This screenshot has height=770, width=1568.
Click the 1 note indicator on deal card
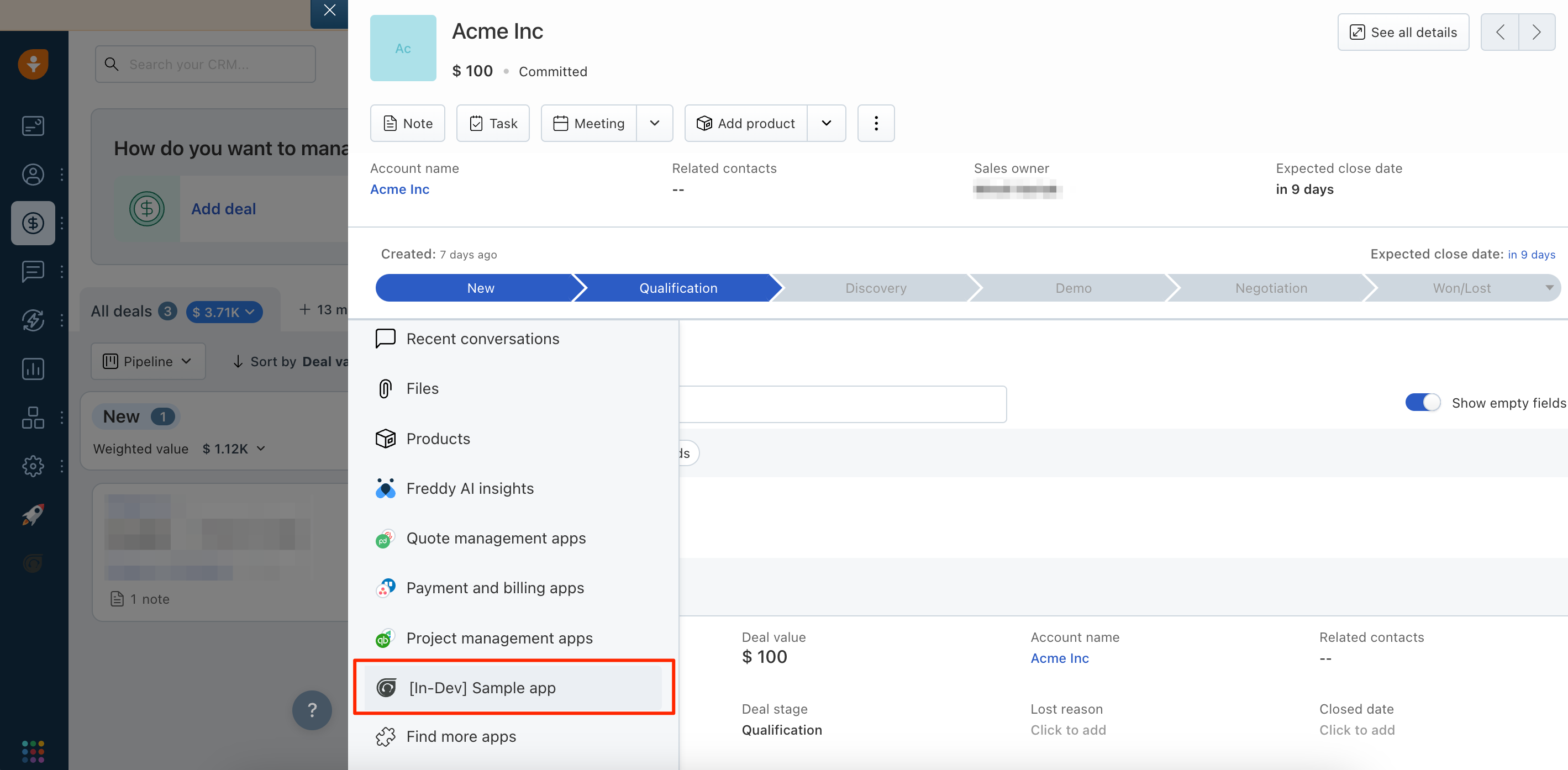140,599
